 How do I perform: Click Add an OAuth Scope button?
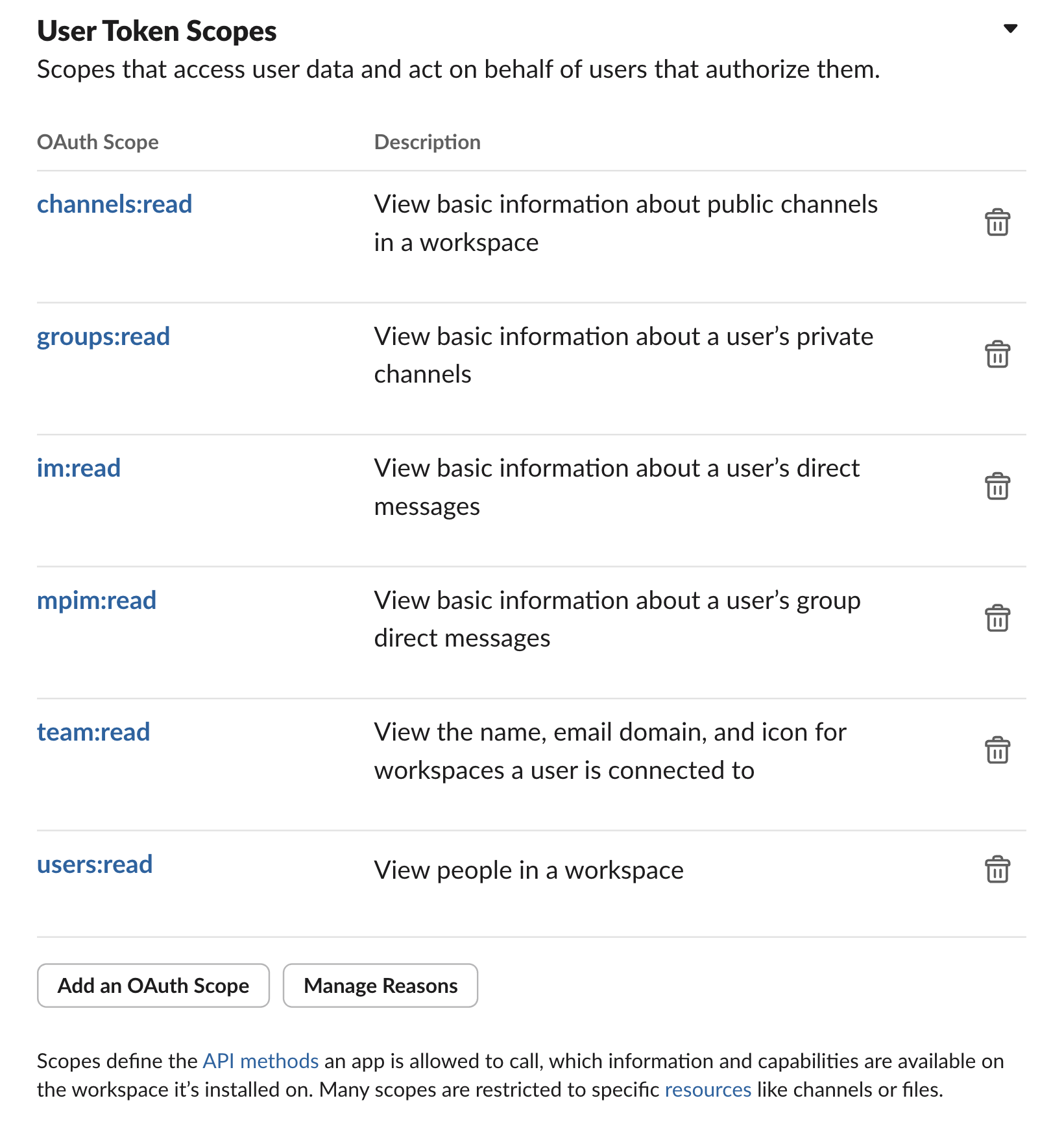click(153, 985)
